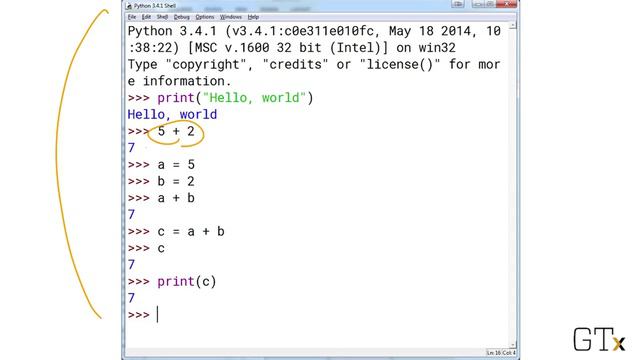Click the Python icon in the title bar

[x=129, y=6]
